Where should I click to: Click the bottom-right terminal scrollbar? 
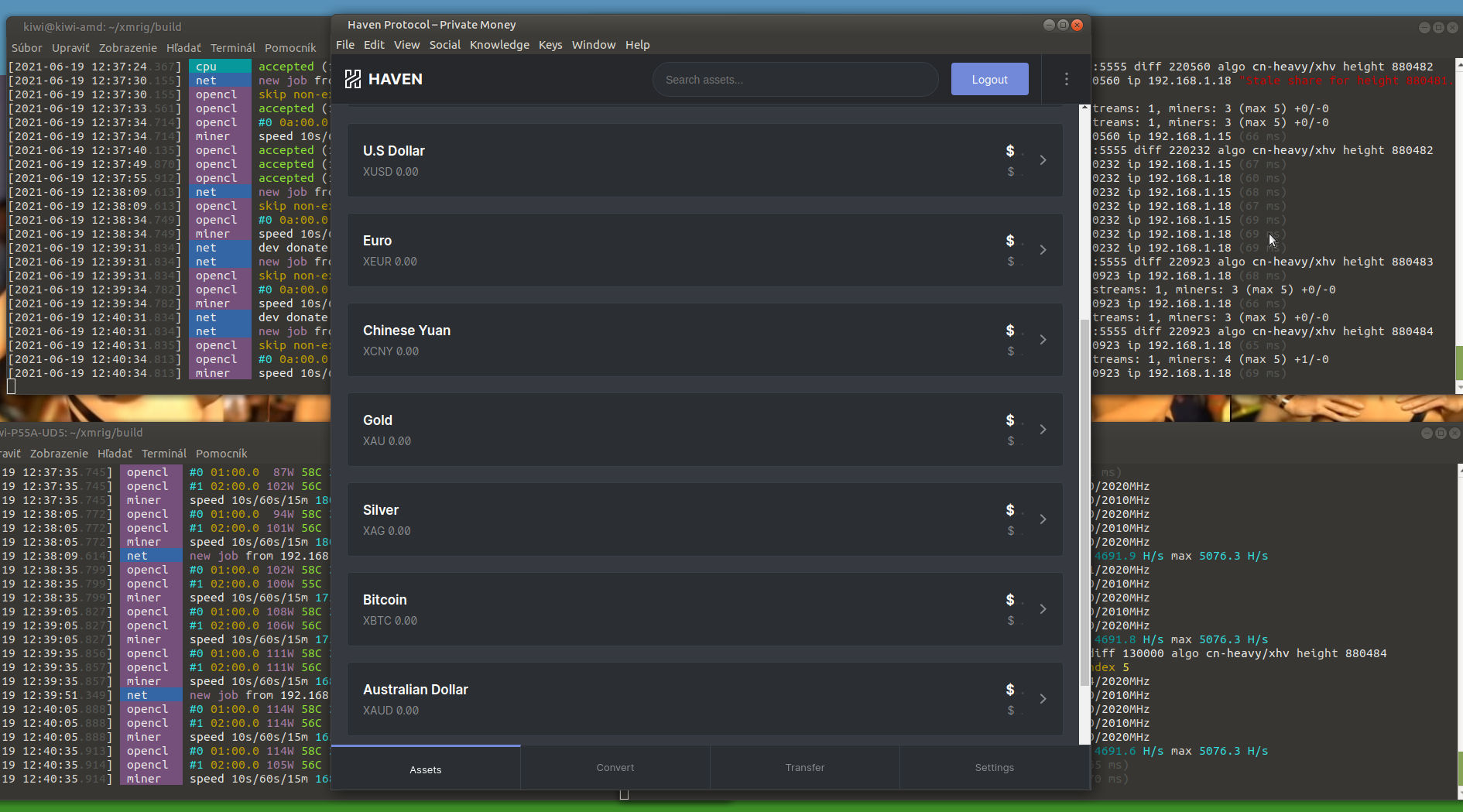point(1459,768)
